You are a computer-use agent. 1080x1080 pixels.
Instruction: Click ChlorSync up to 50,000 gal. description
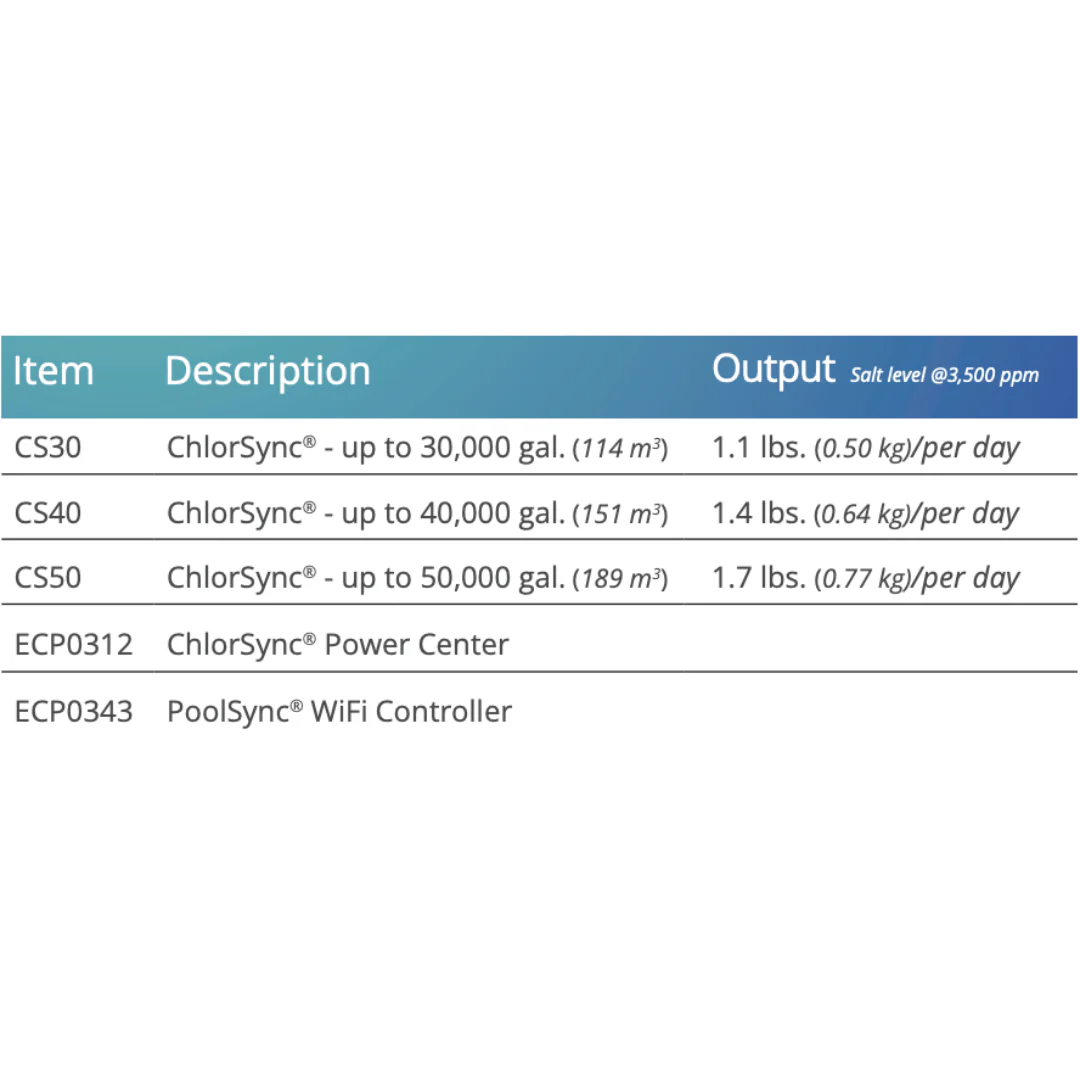click(x=417, y=579)
